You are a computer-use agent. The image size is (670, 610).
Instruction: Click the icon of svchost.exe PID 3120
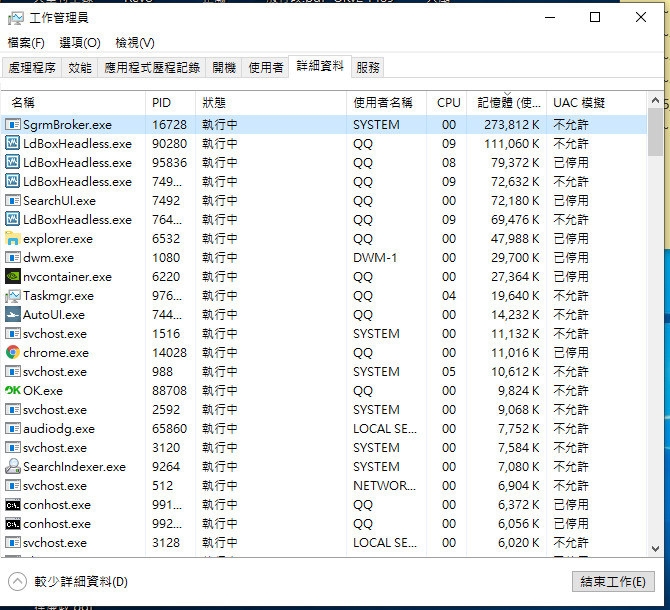click(12, 448)
